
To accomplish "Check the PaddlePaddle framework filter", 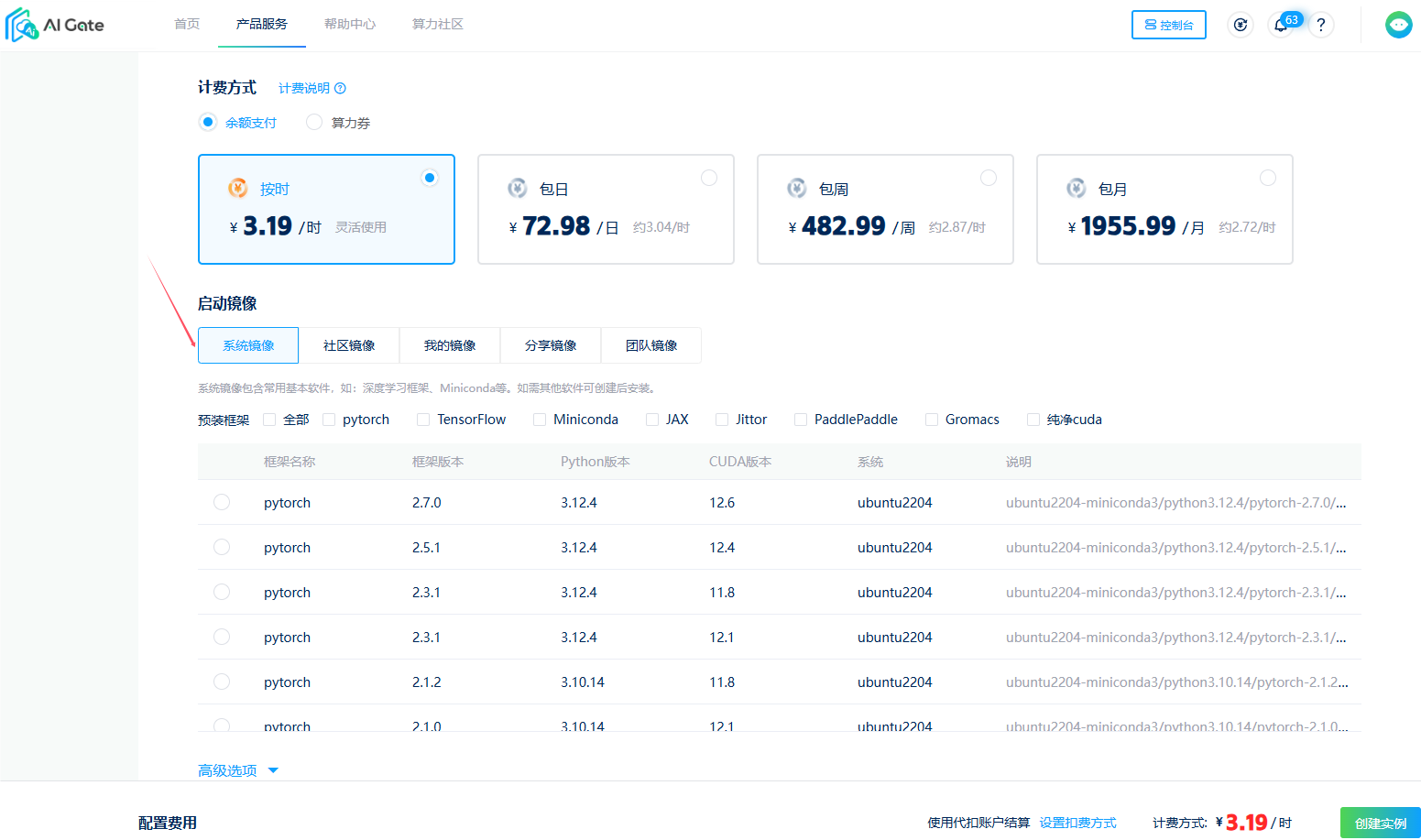I will pyautogui.click(x=801, y=420).
